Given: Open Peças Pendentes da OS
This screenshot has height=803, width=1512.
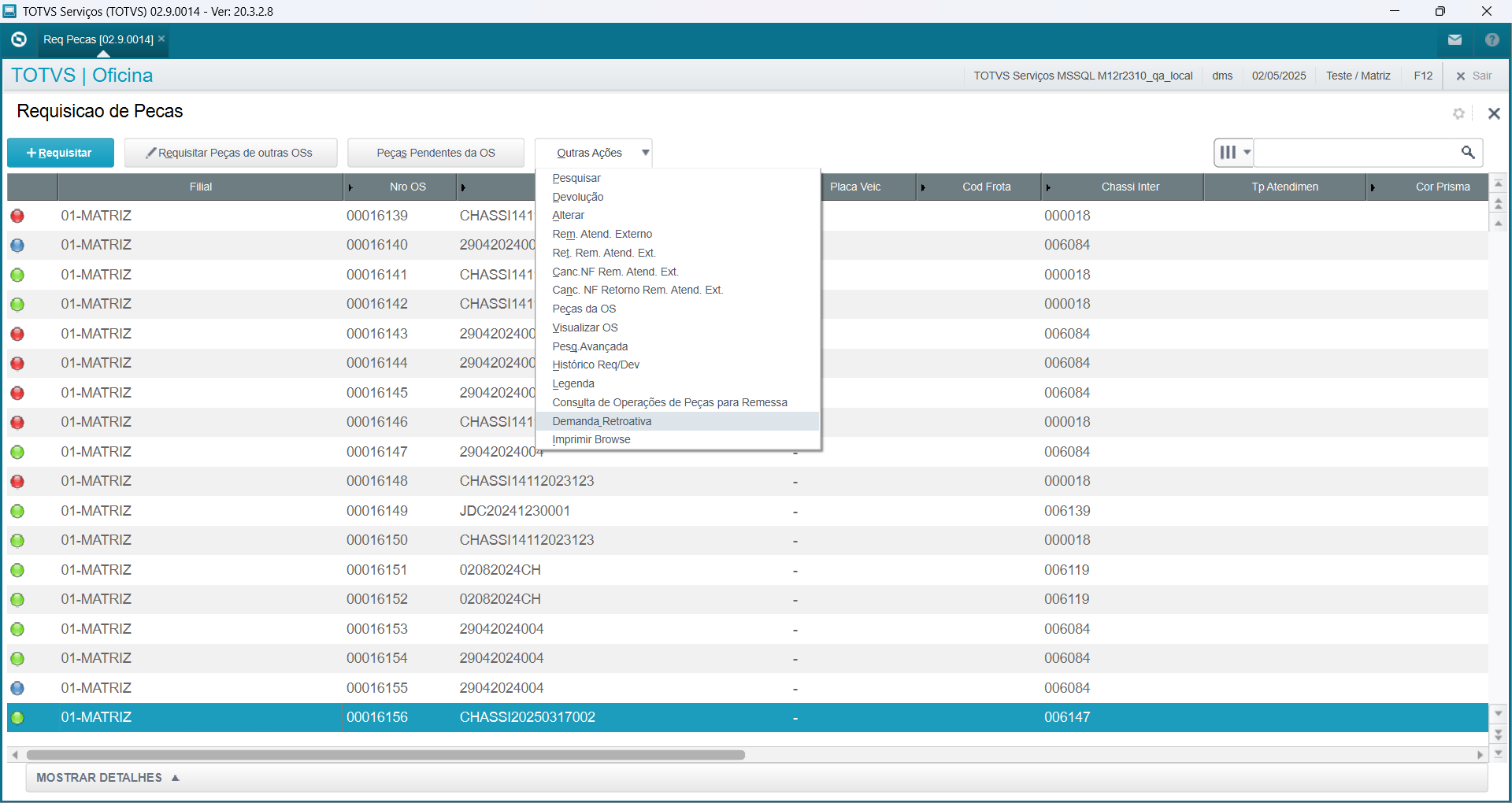Looking at the screenshot, I should (x=435, y=153).
